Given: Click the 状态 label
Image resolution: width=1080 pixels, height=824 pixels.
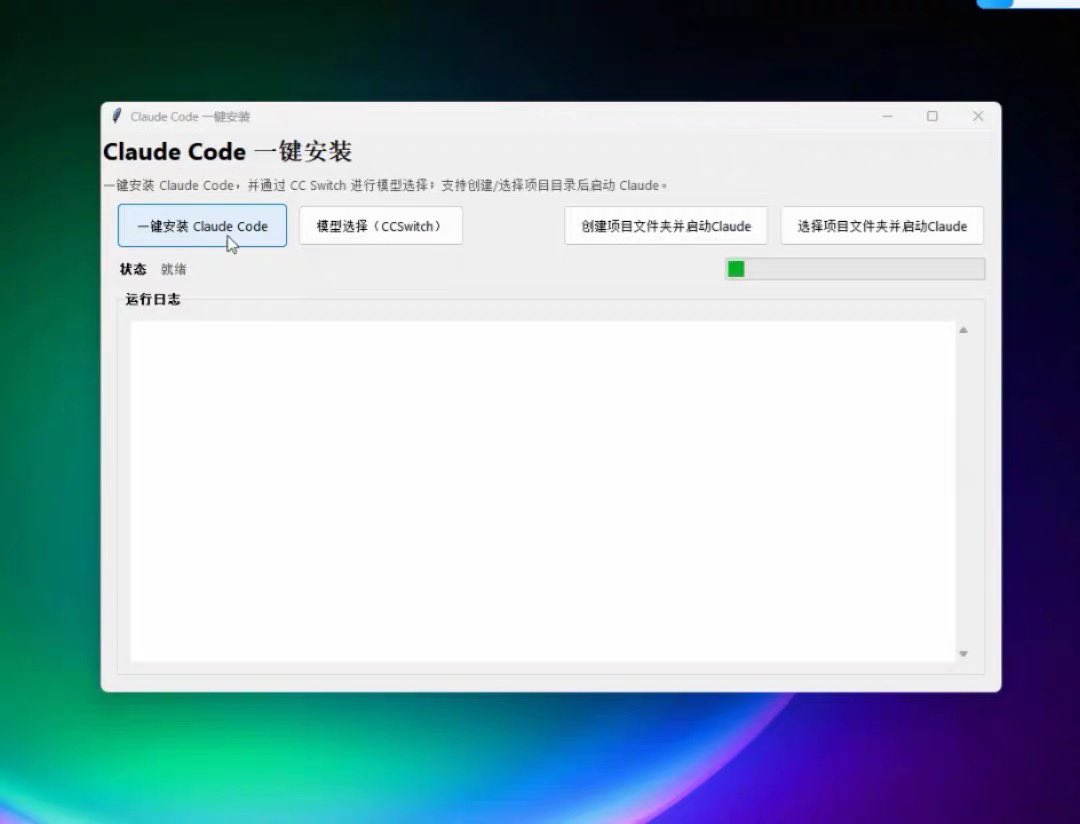Looking at the screenshot, I should [x=133, y=269].
